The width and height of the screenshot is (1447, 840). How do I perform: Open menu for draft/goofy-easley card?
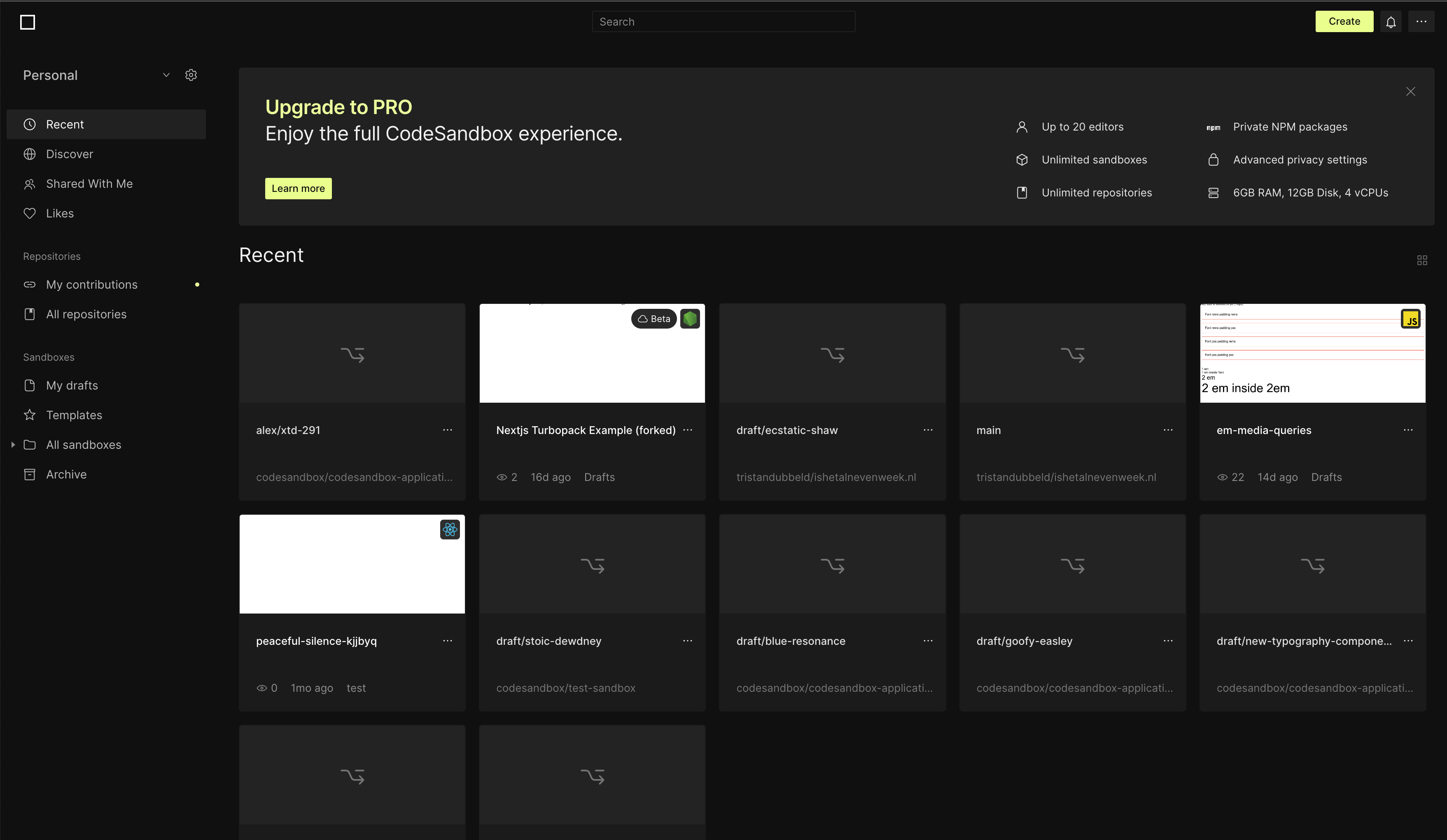point(1168,641)
